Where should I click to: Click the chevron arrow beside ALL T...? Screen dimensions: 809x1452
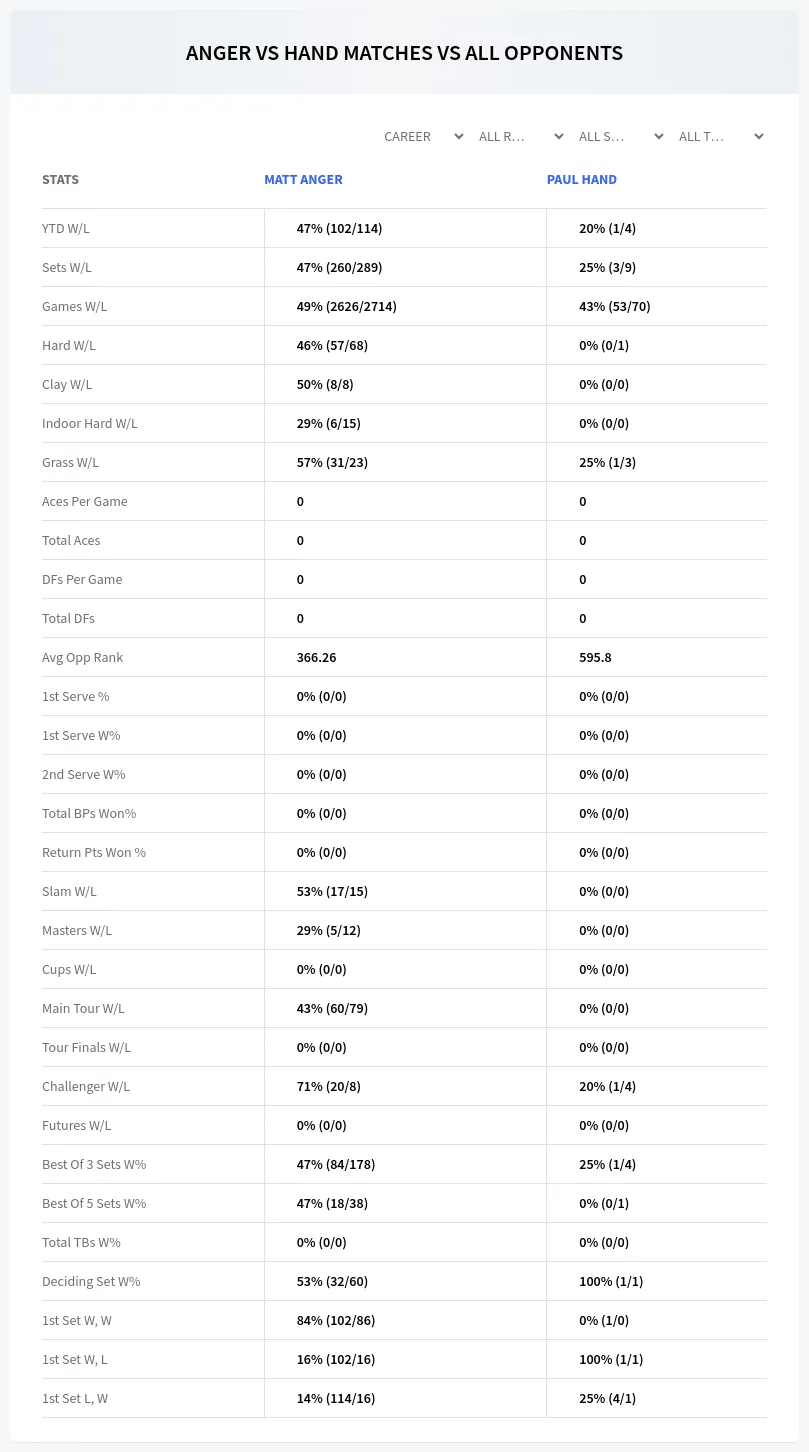[759, 137]
